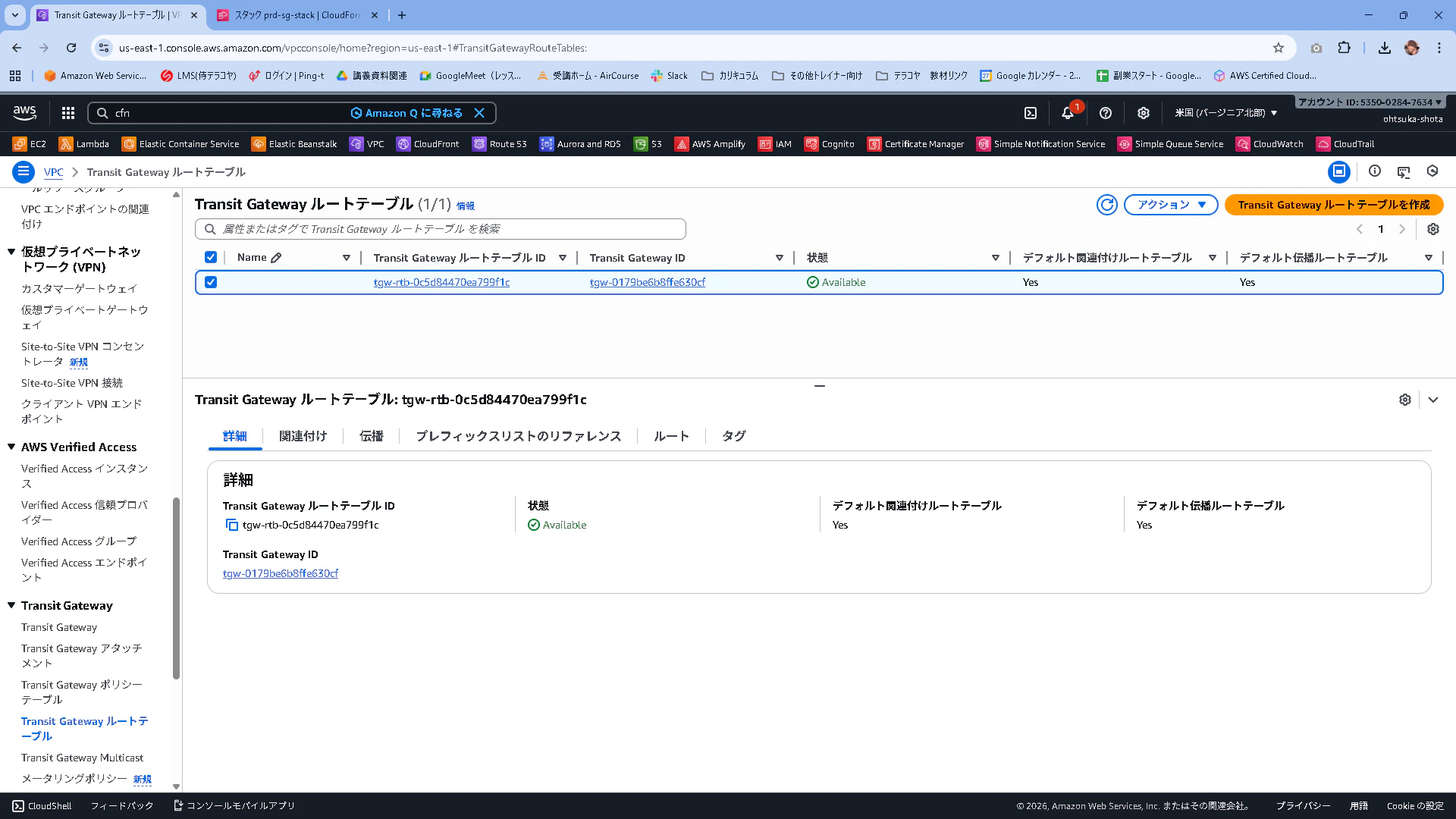Open Elastic Beanstalk shortcut
The width and height of the screenshot is (1456, 819).
point(294,144)
